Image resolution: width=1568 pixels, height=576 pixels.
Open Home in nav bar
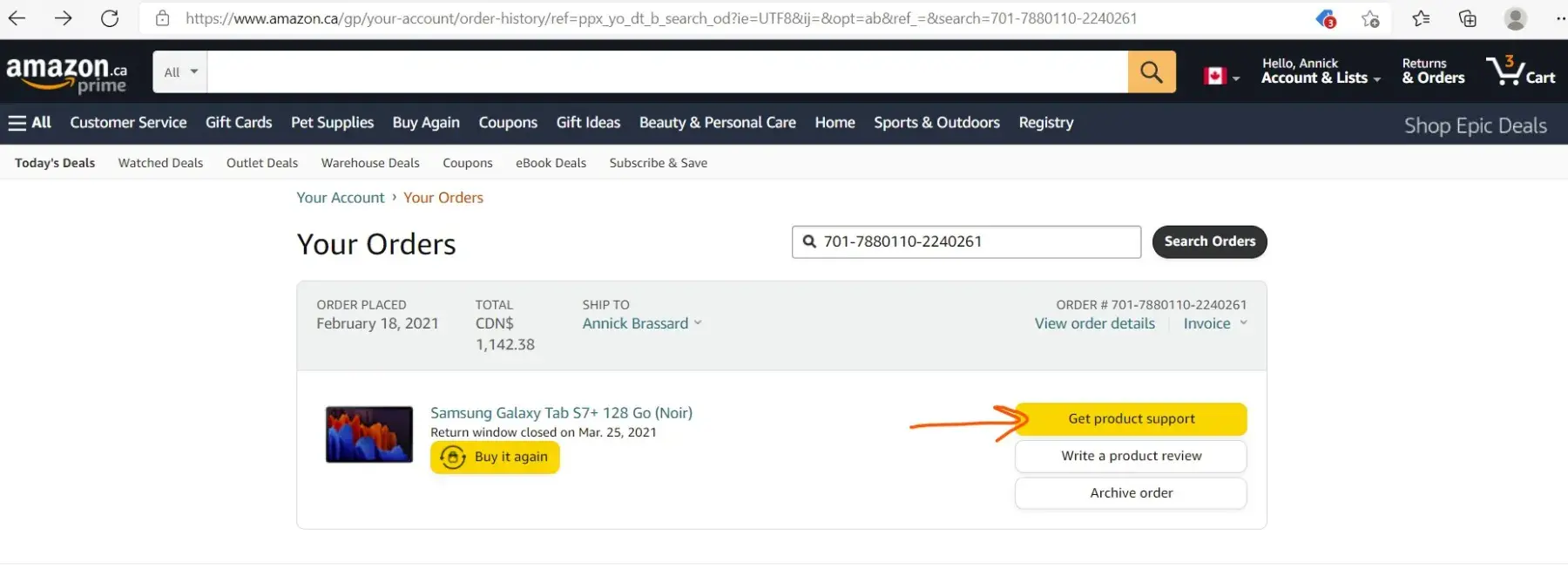point(835,123)
